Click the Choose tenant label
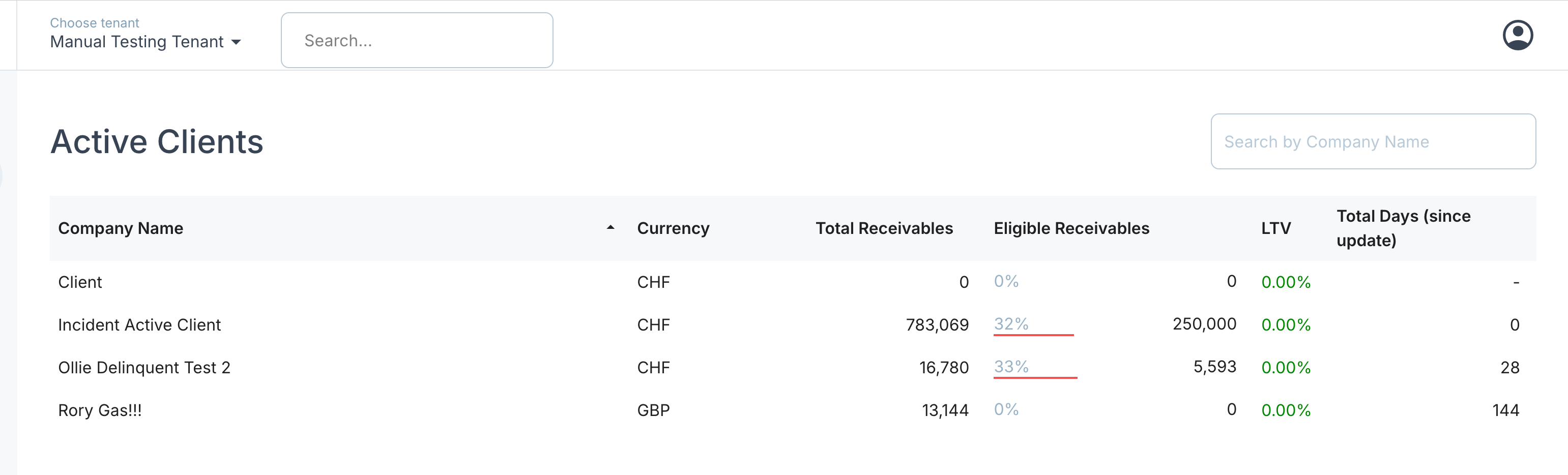The image size is (1568, 475). tap(94, 22)
